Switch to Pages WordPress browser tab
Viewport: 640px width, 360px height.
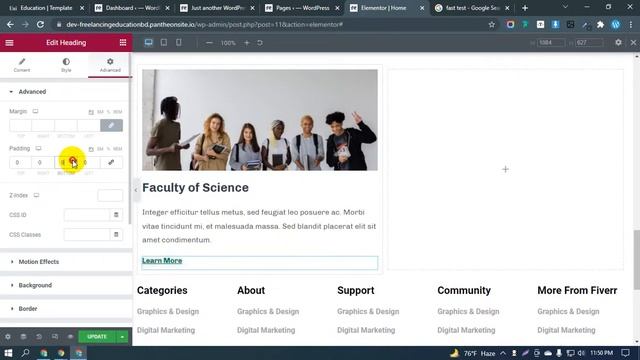click(302, 8)
